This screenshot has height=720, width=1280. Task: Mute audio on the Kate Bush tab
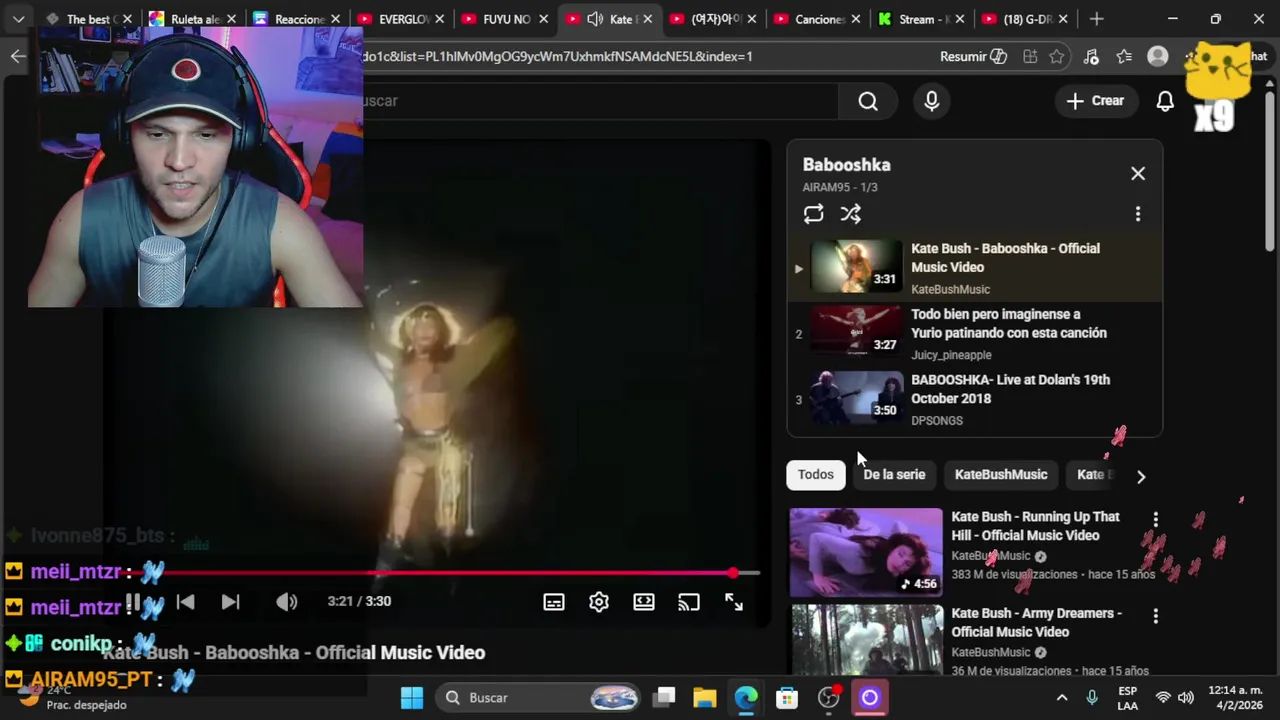[595, 19]
